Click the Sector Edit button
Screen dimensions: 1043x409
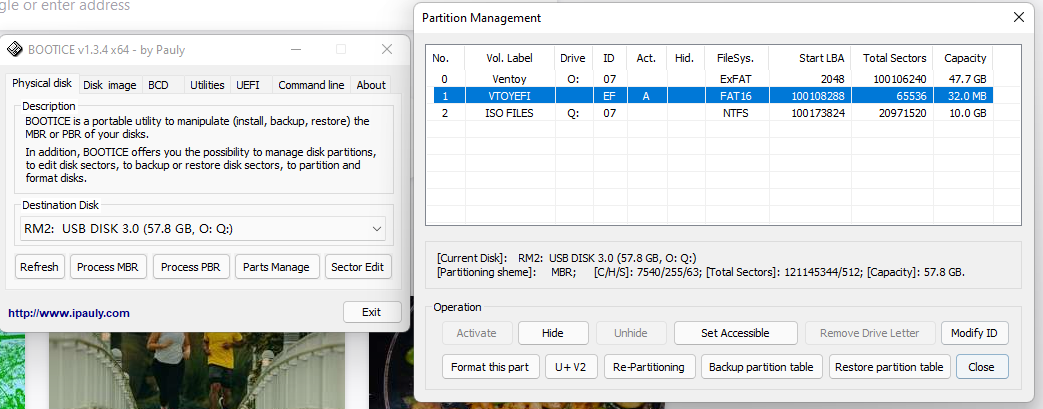pyautogui.click(x=357, y=267)
